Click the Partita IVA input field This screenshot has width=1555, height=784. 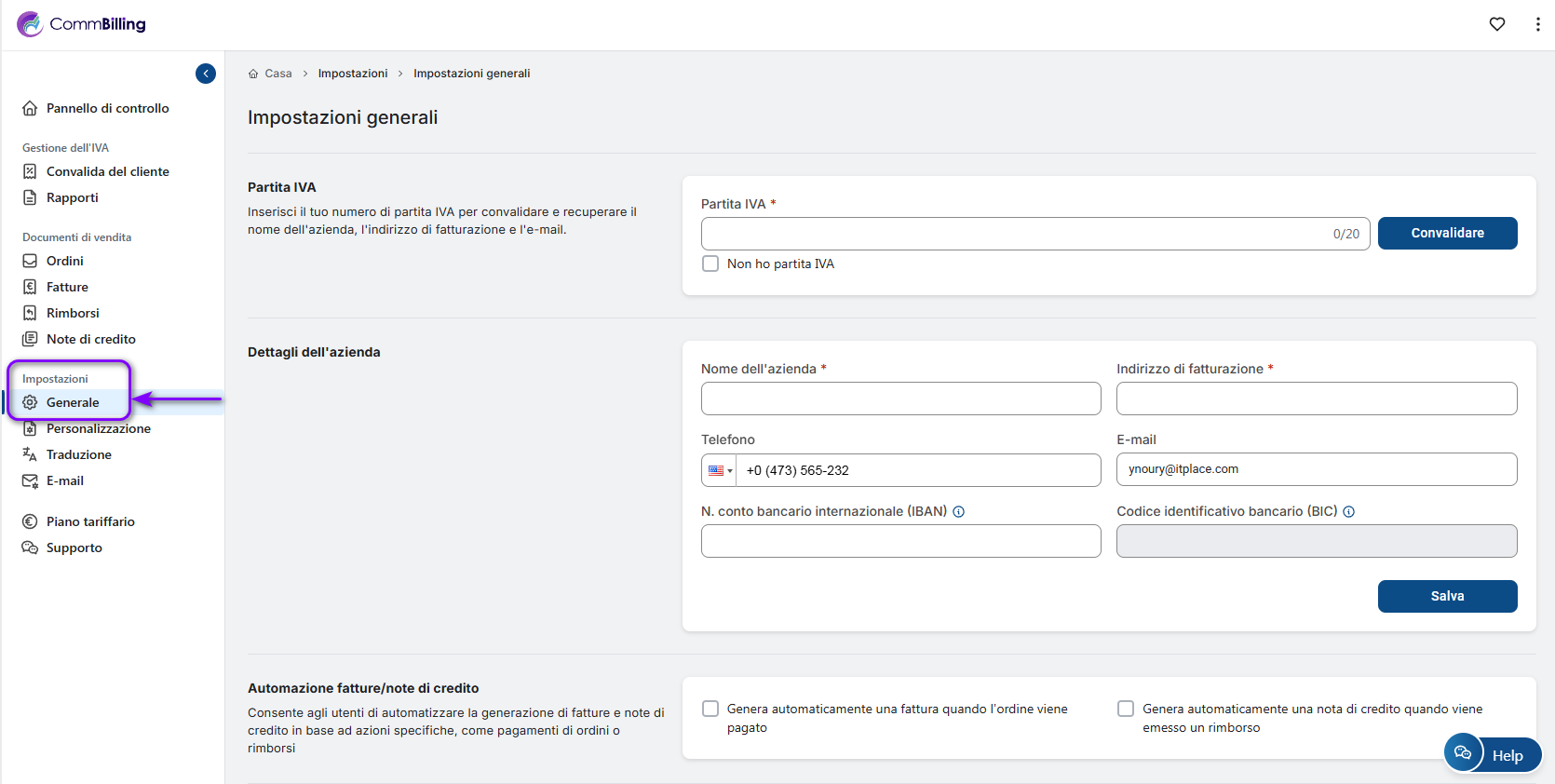pos(1015,234)
